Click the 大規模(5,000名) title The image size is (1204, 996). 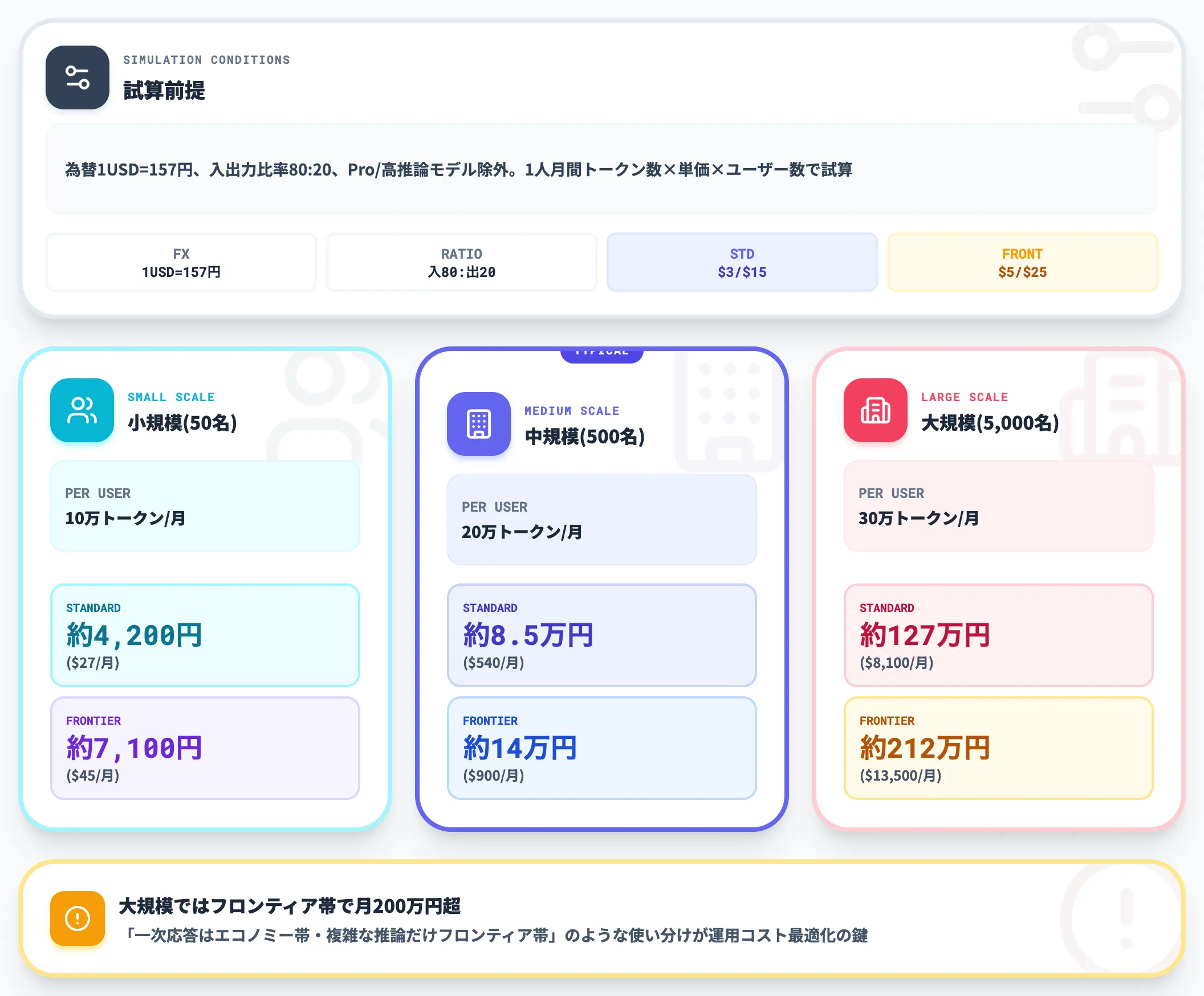pos(990,423)
